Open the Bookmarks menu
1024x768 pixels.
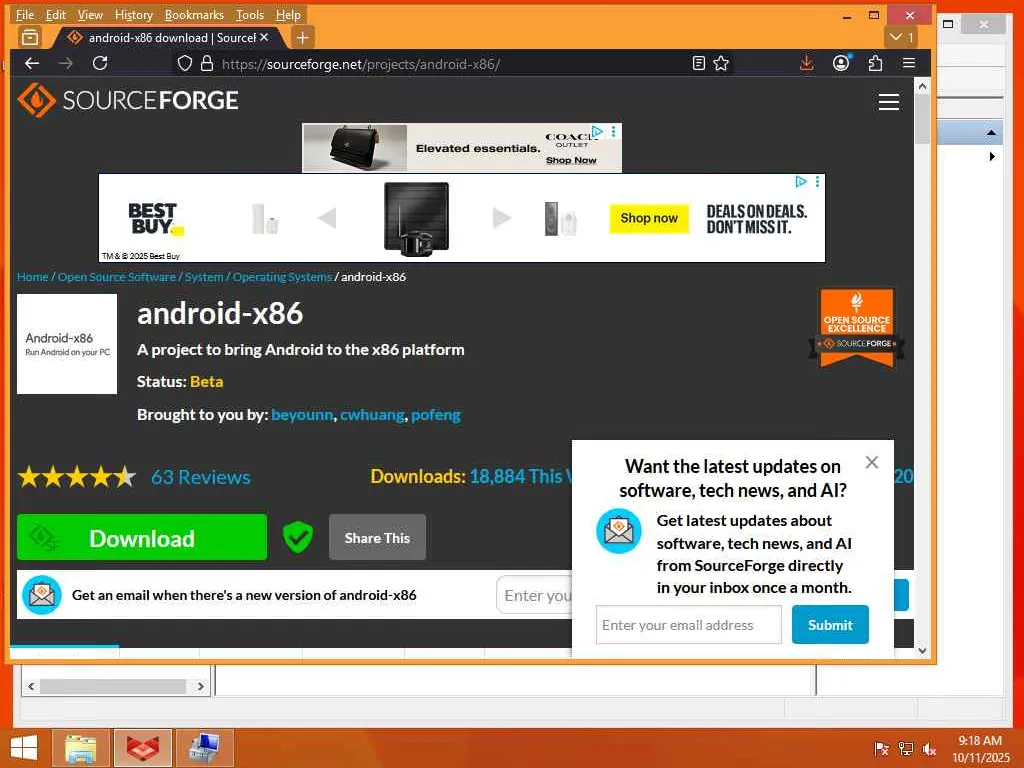coord(194,14)
